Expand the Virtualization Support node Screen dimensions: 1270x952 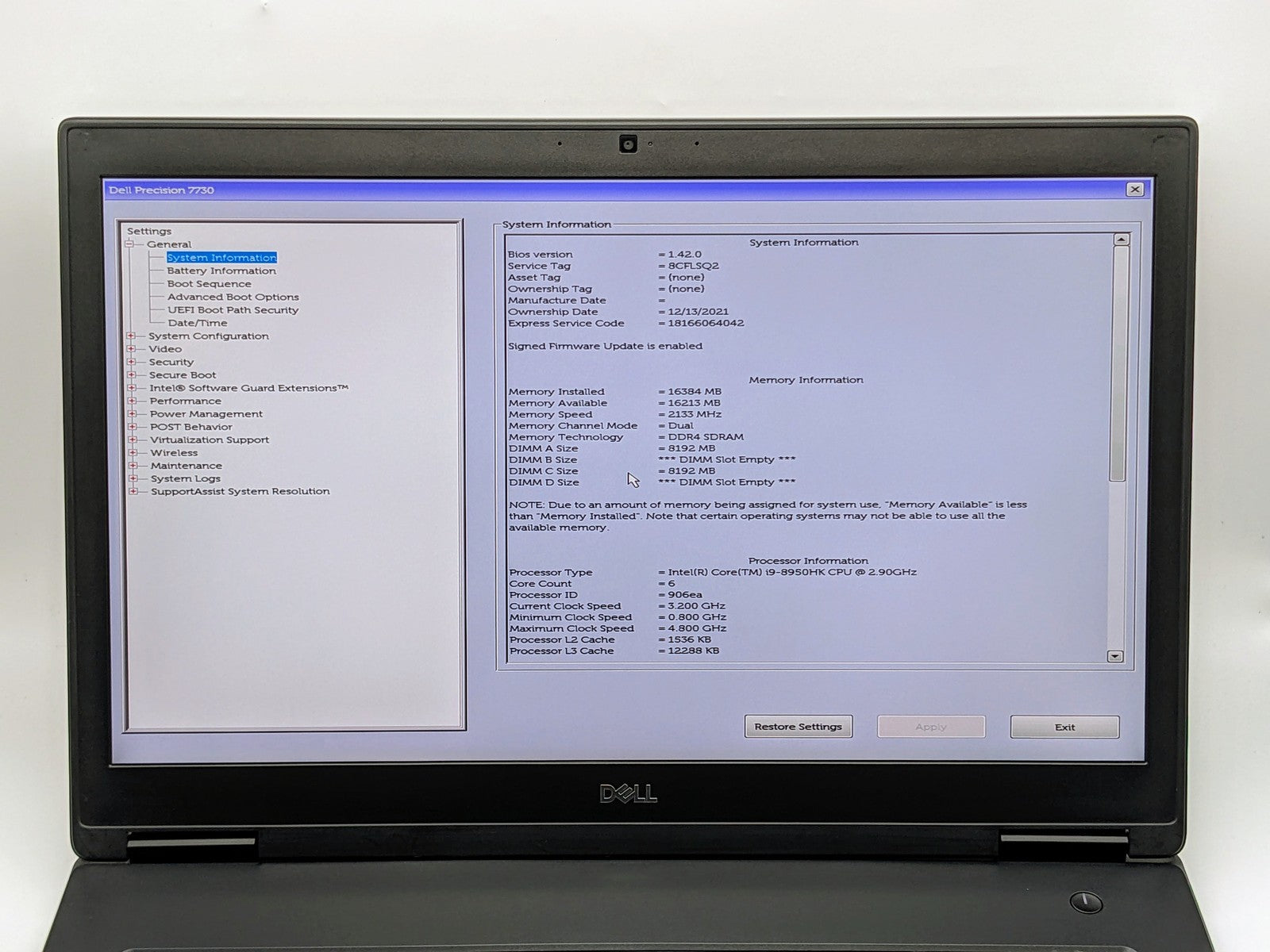[x=133, y=440]
